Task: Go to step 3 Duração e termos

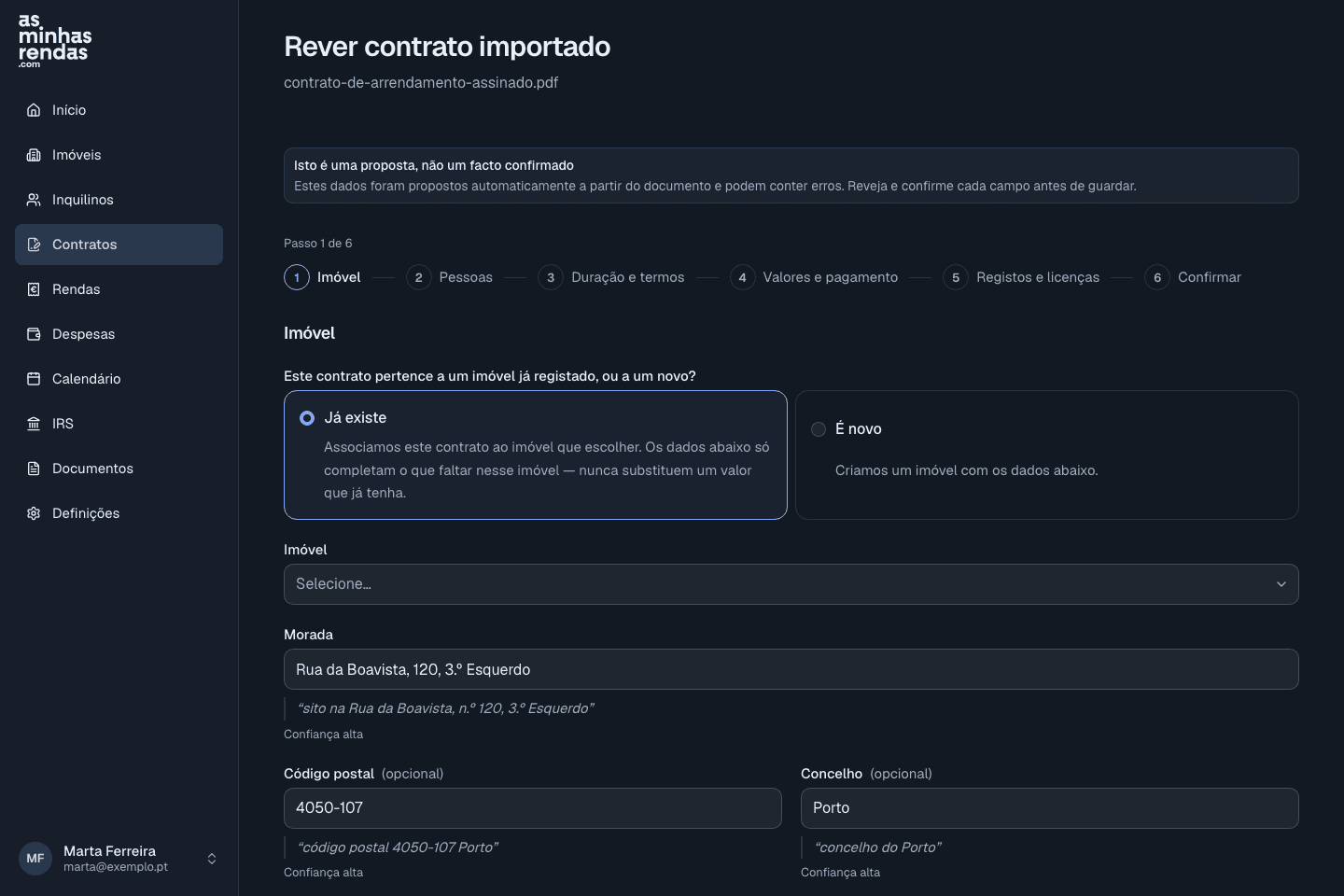Action: click(611, 277)
